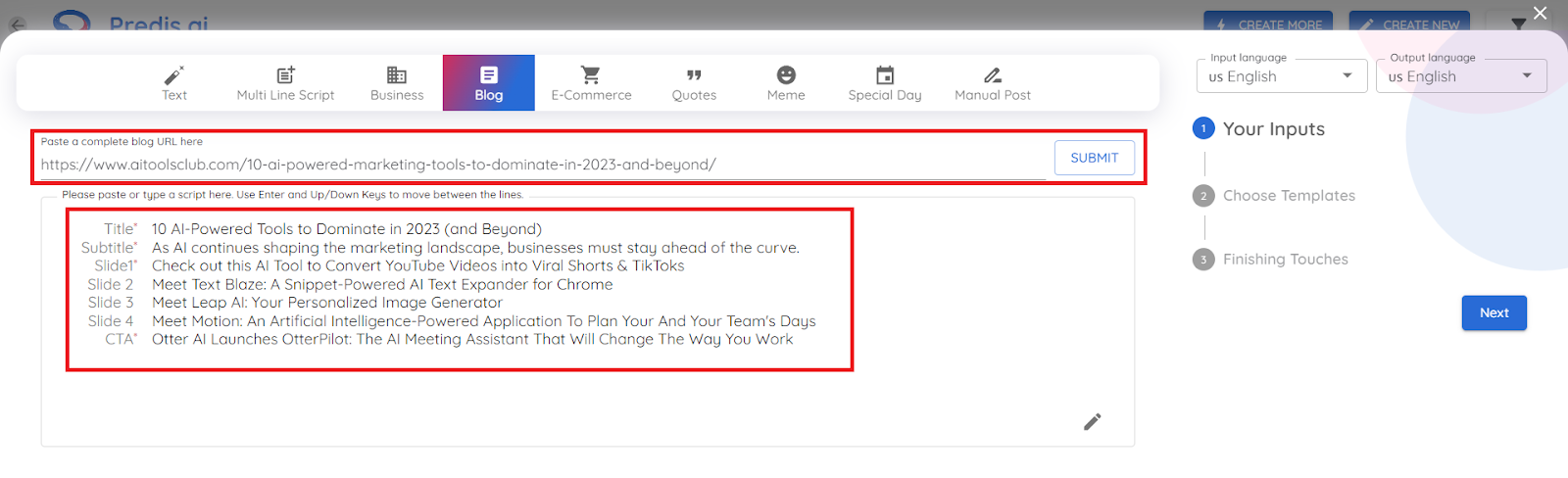1568x478 pixels.
Task: Select the Meme tab
Action: (786, 83)
